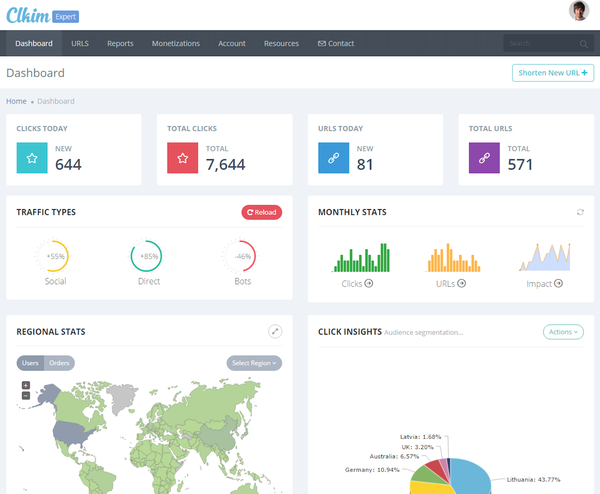This screenshot has height=494, width=600.
Task: Click the 7,644 total clicks value
Action: click(x=225, y=165)
